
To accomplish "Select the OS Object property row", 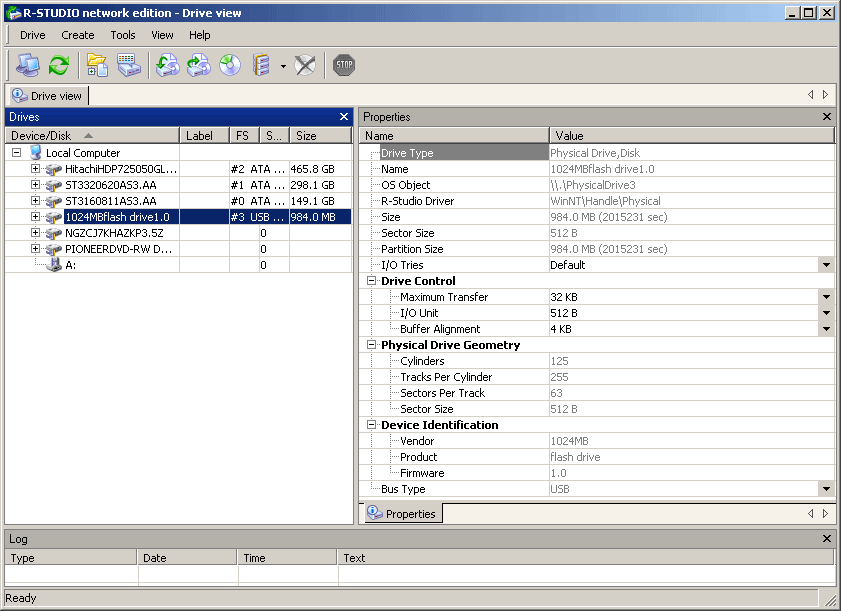I will (x=596, y=185).
